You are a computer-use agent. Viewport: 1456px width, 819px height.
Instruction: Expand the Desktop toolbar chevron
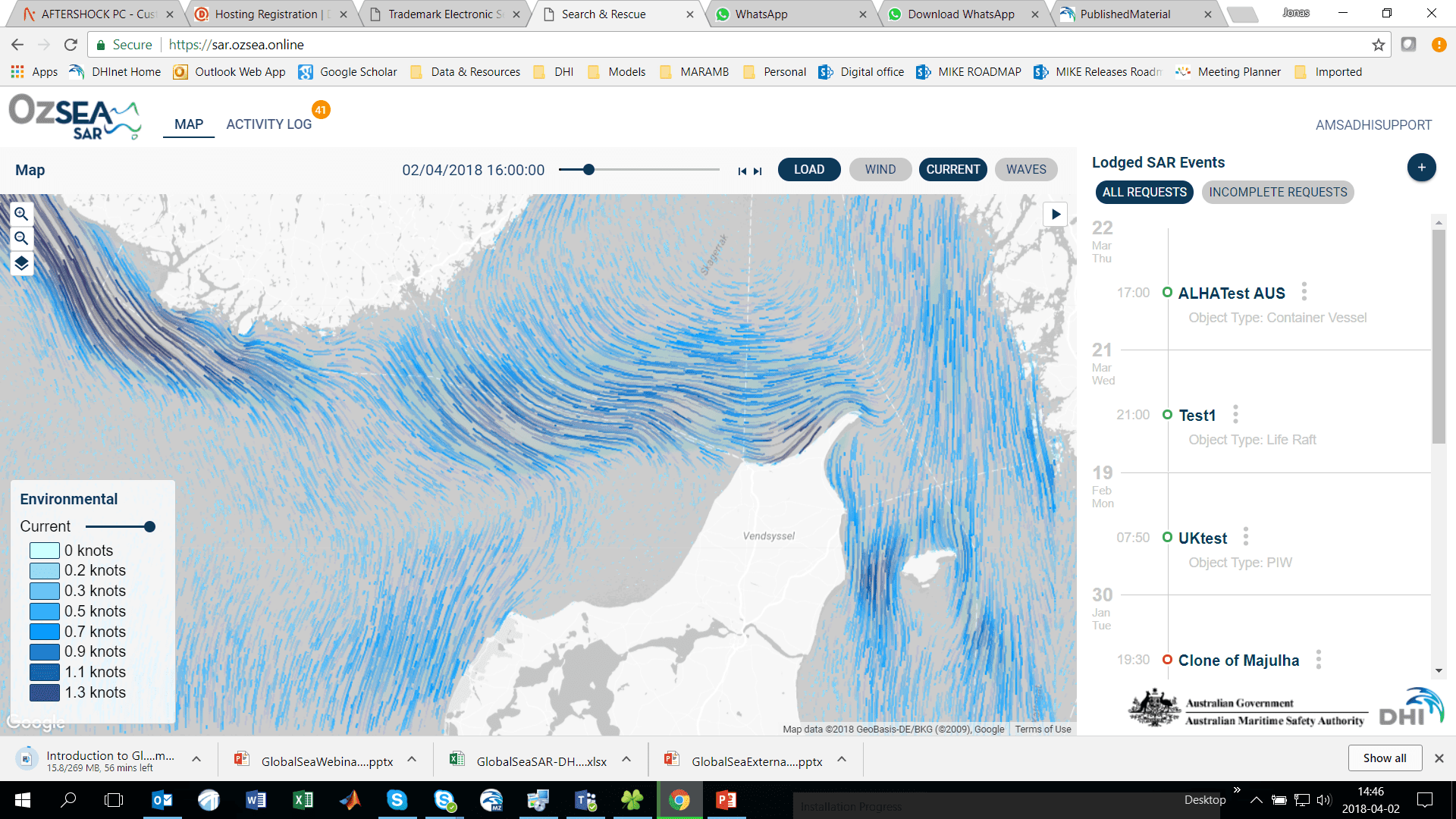click(x=1237, y=790)
